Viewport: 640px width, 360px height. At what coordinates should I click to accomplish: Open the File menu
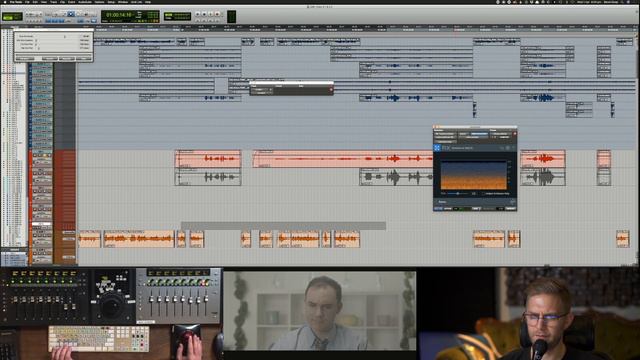click(27, 2)
